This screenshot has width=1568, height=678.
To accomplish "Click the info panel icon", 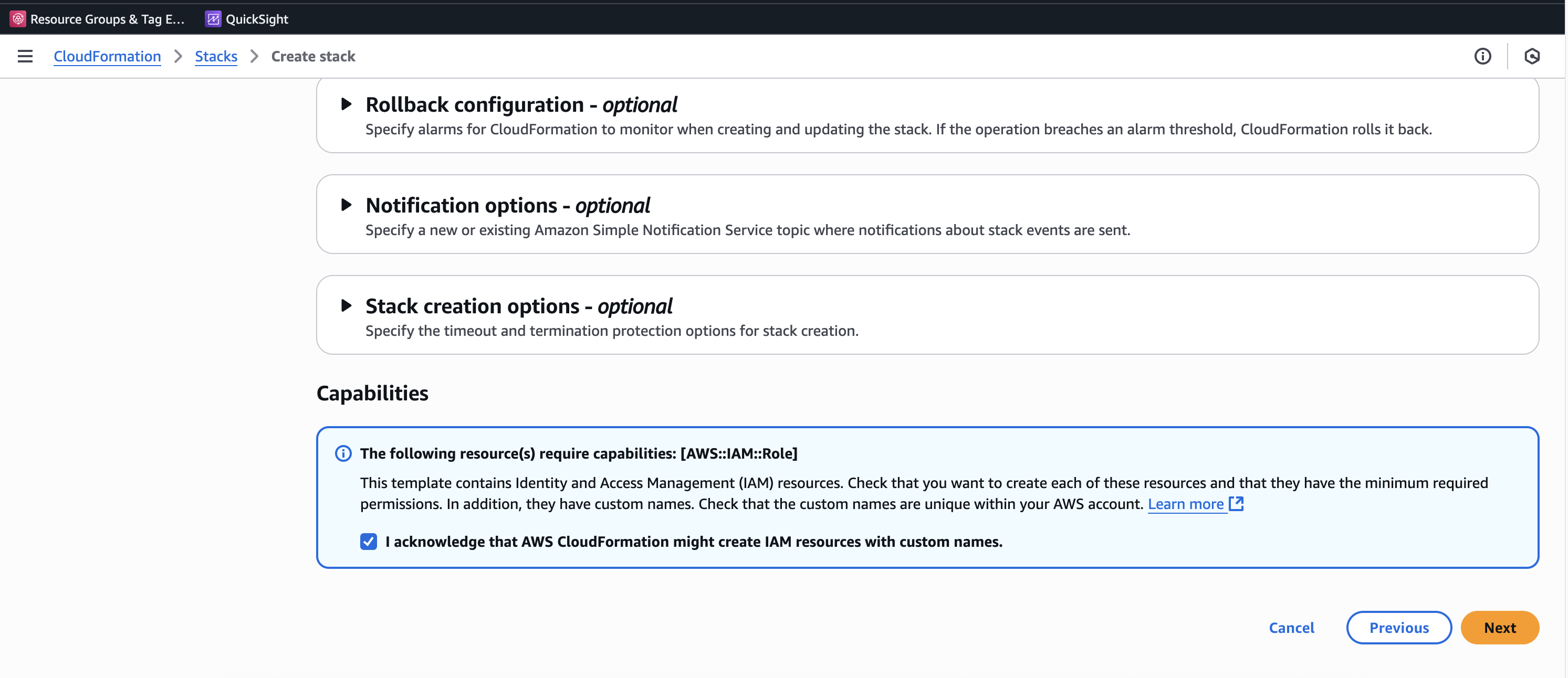I will pyautogui.click(x=1482, y=57).
